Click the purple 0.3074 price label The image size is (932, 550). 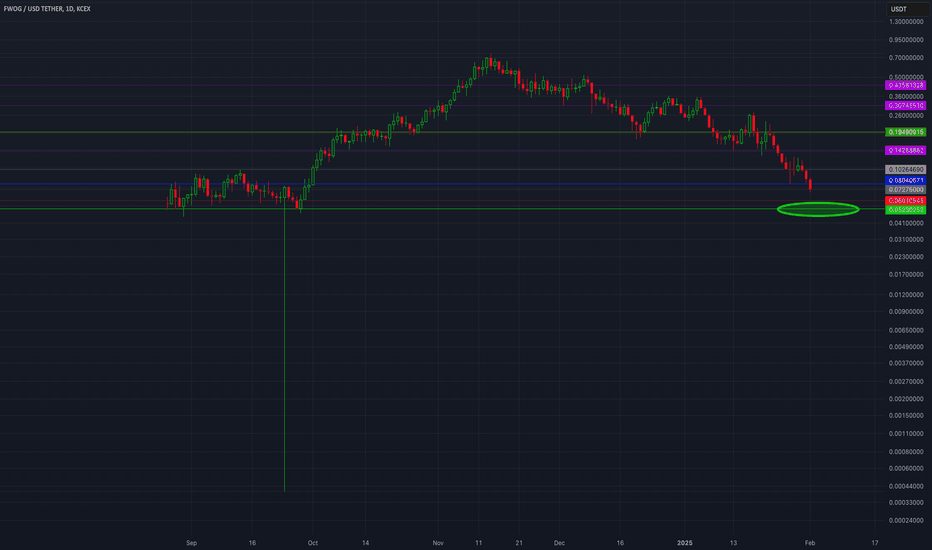click(x=905, y=106)
